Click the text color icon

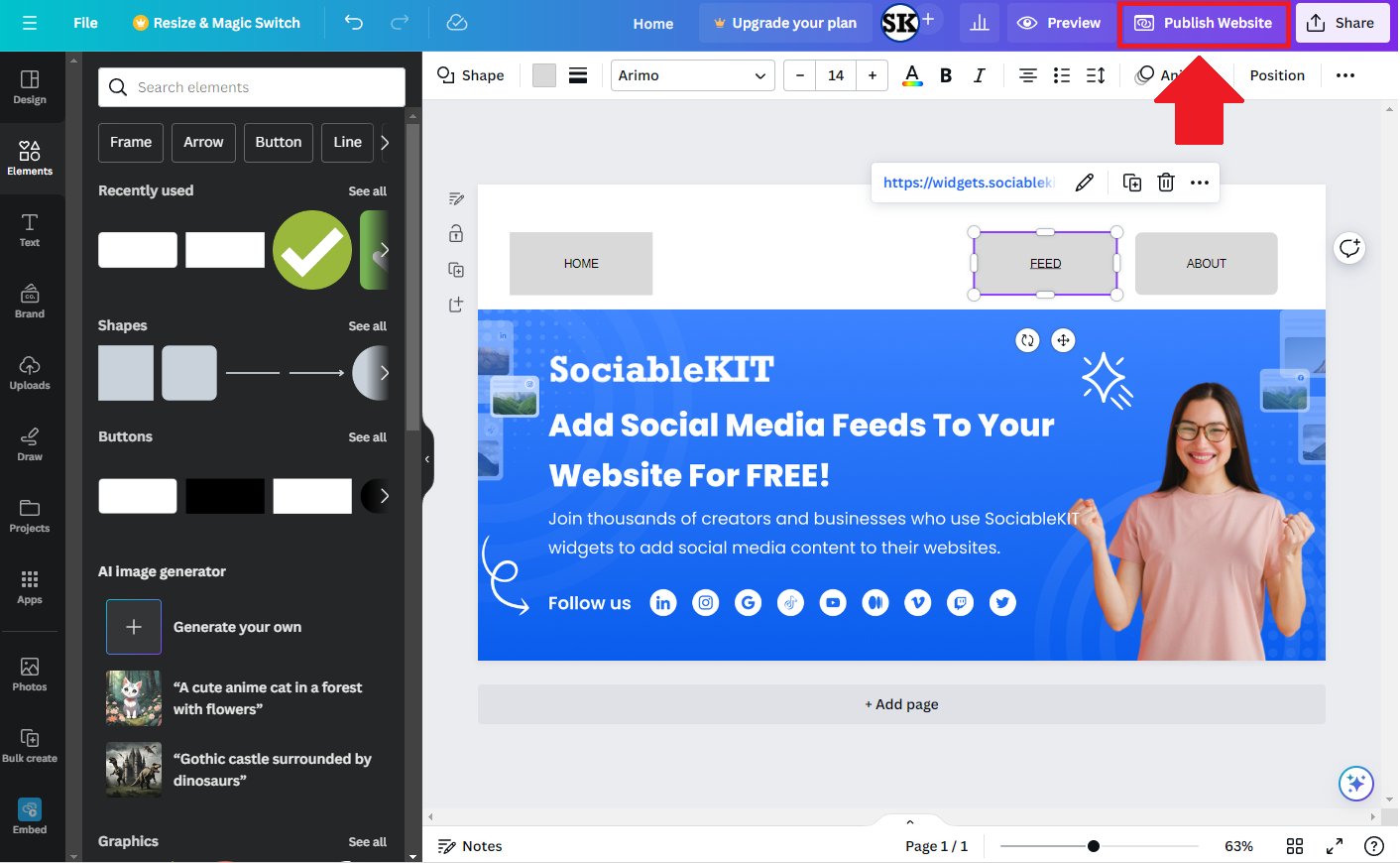coord(912,75)
